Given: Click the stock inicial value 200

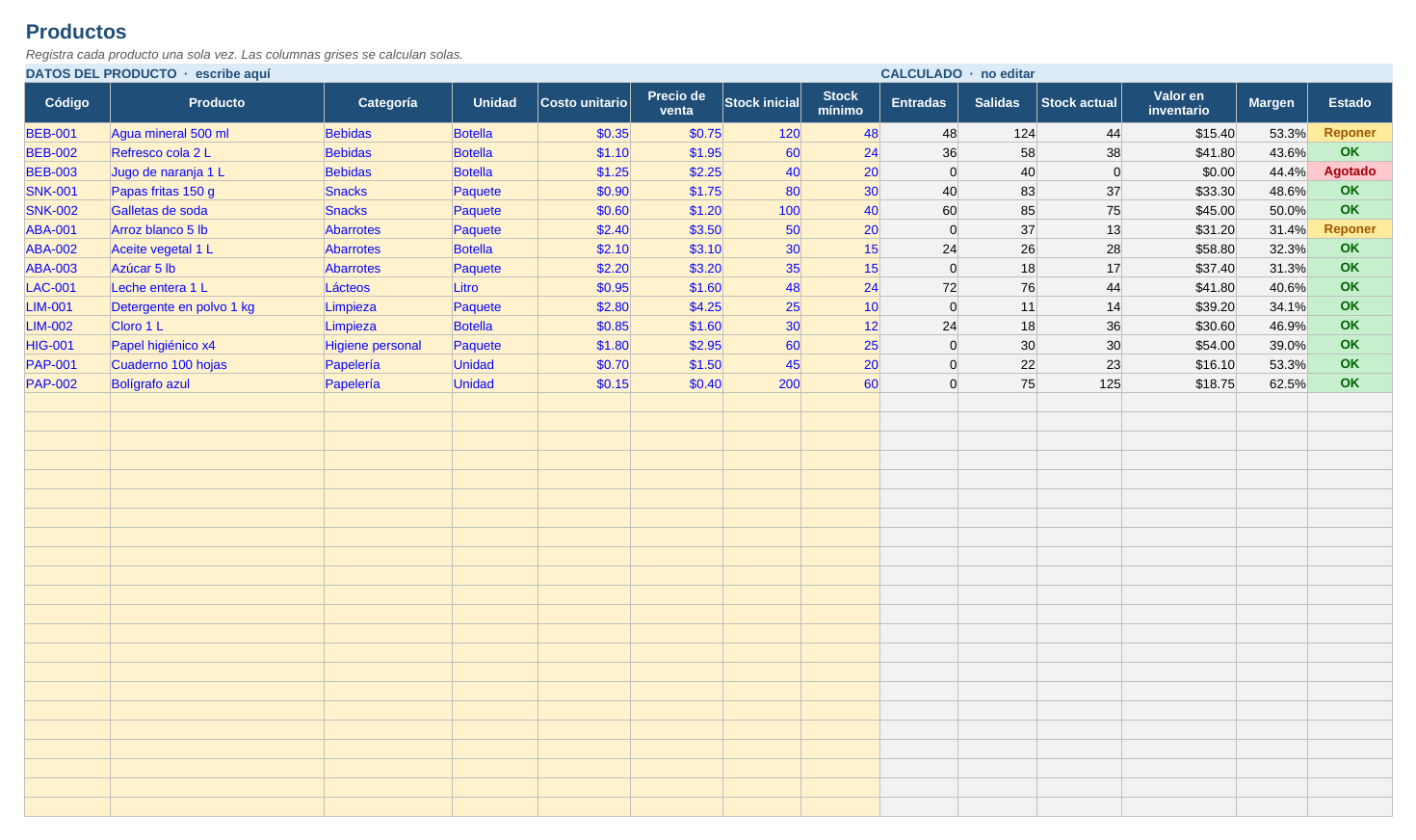Looking at the screenshot, I should (x=762, y=383).
